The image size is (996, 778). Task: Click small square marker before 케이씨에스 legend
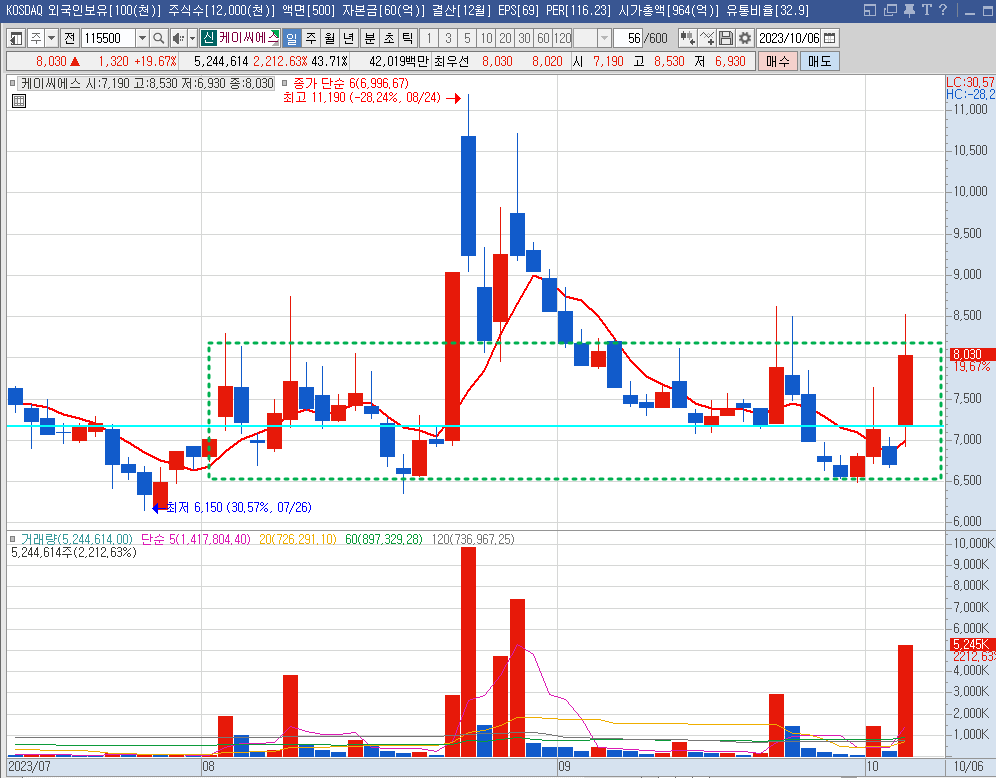[13, 83]
